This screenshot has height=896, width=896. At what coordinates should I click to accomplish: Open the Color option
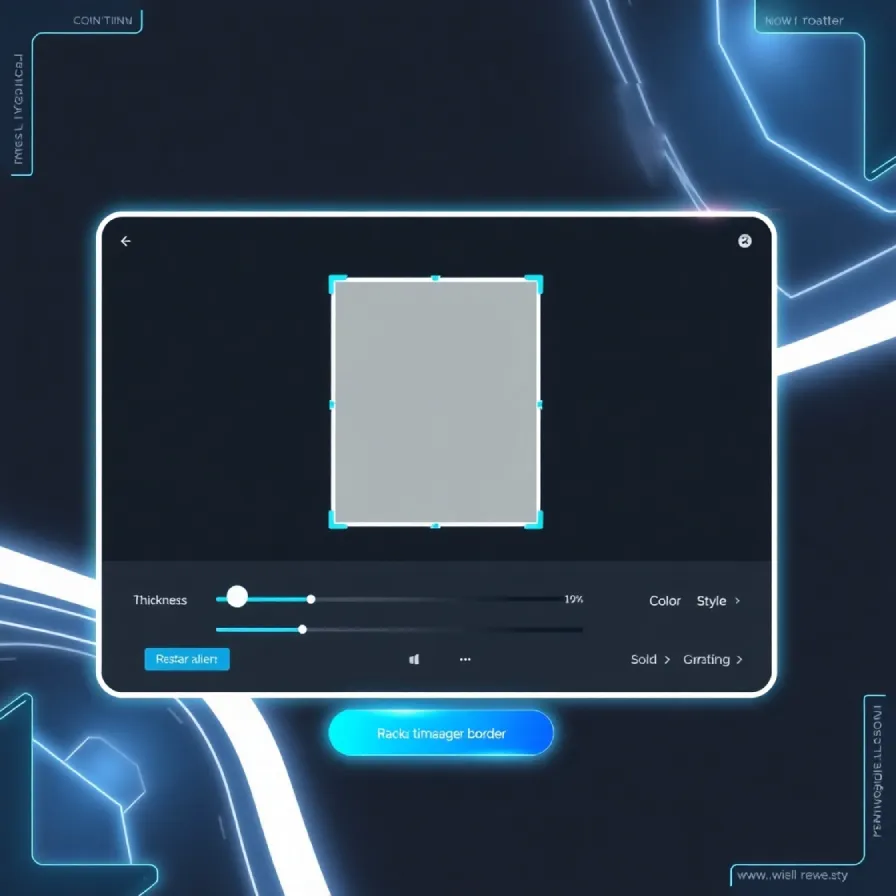click(665, 601)
